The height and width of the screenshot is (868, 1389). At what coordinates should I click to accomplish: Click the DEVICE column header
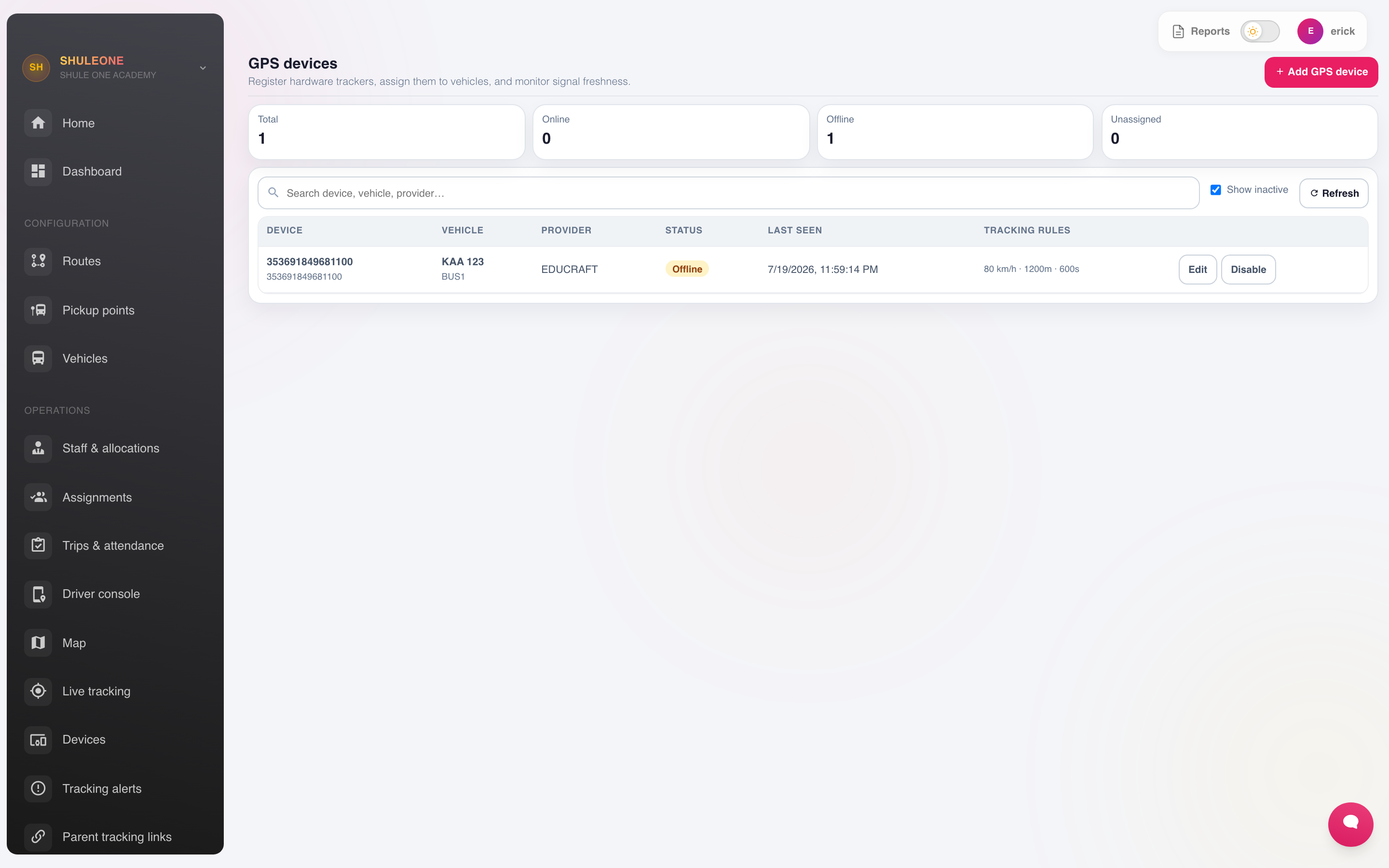click(284, 230)
